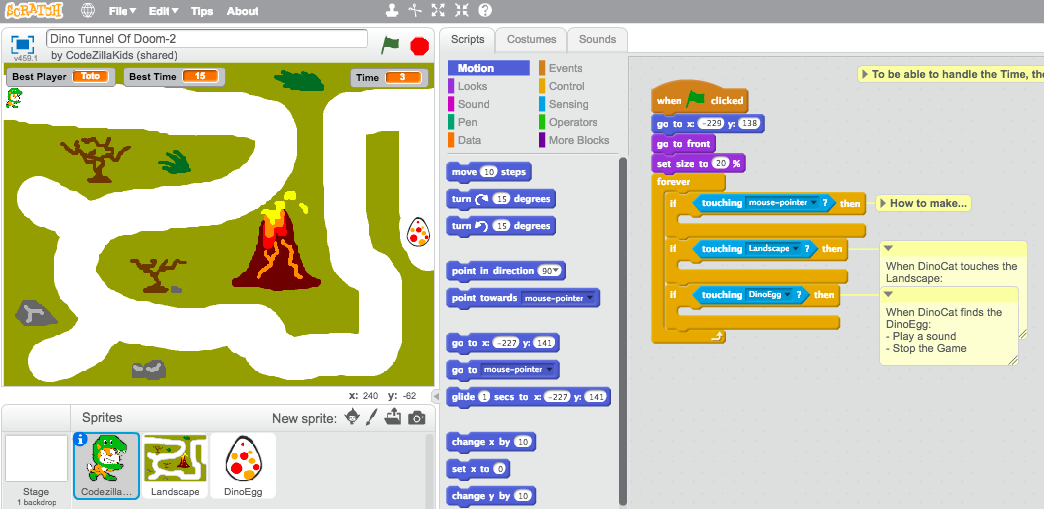The width and height of the screenshot is (1044, 509).
Task: Click the project title field
Action: point(206,39)
